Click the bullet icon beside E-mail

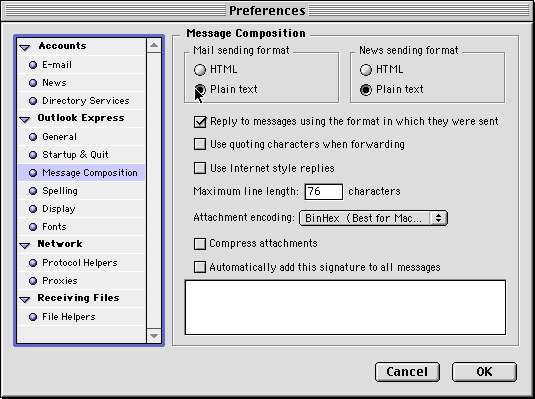point(33,65)
